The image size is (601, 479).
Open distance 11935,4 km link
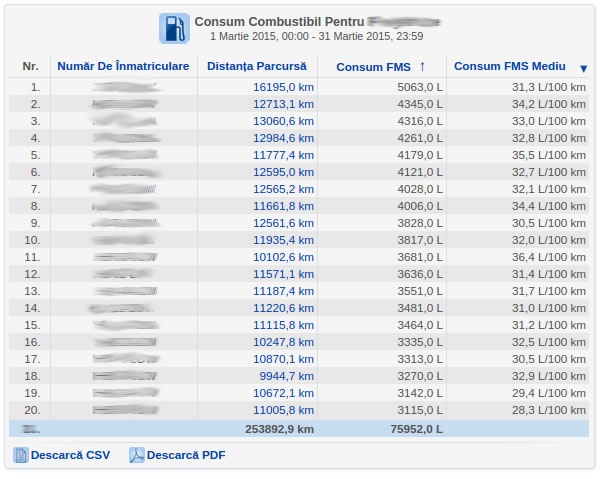283,240
